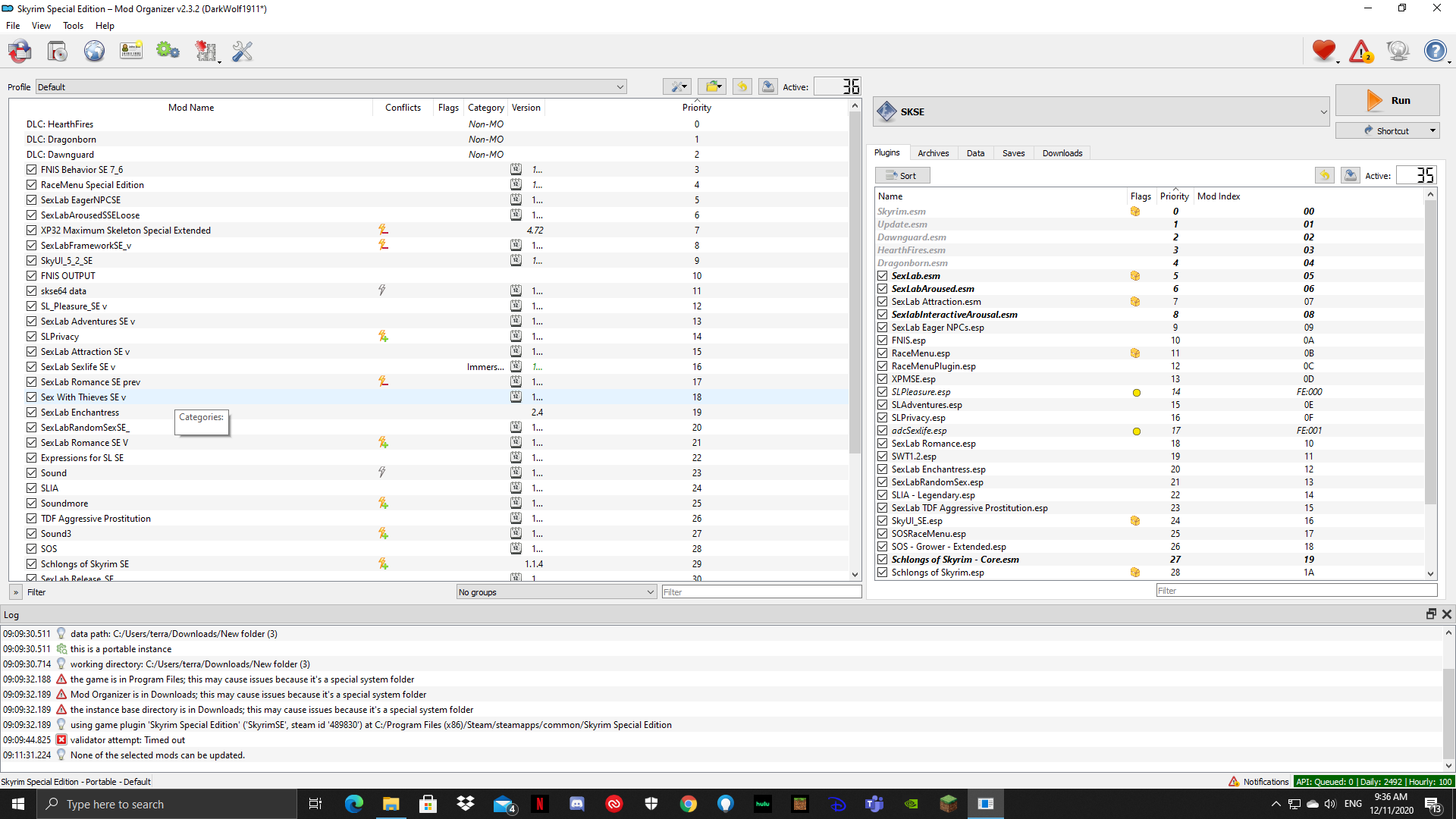
Task: Open the No groups dropdown
Action: 557,592
